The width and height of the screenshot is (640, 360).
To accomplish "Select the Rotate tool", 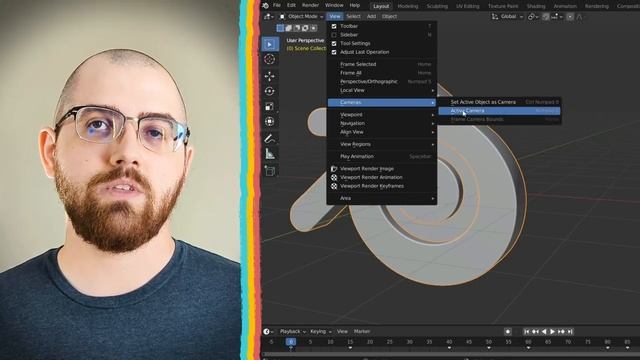I will [269, 91].
